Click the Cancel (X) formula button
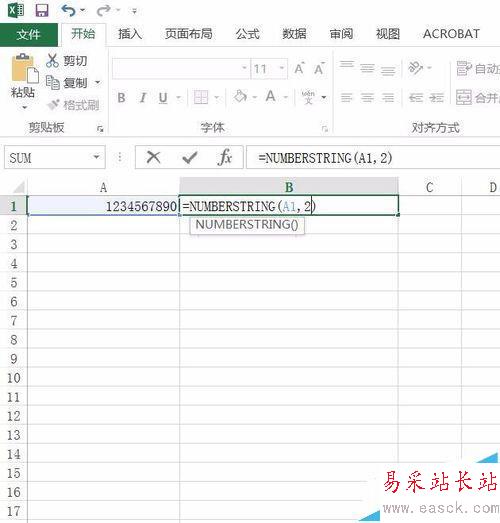Screen dimensions: 500x523 point(153,157)
